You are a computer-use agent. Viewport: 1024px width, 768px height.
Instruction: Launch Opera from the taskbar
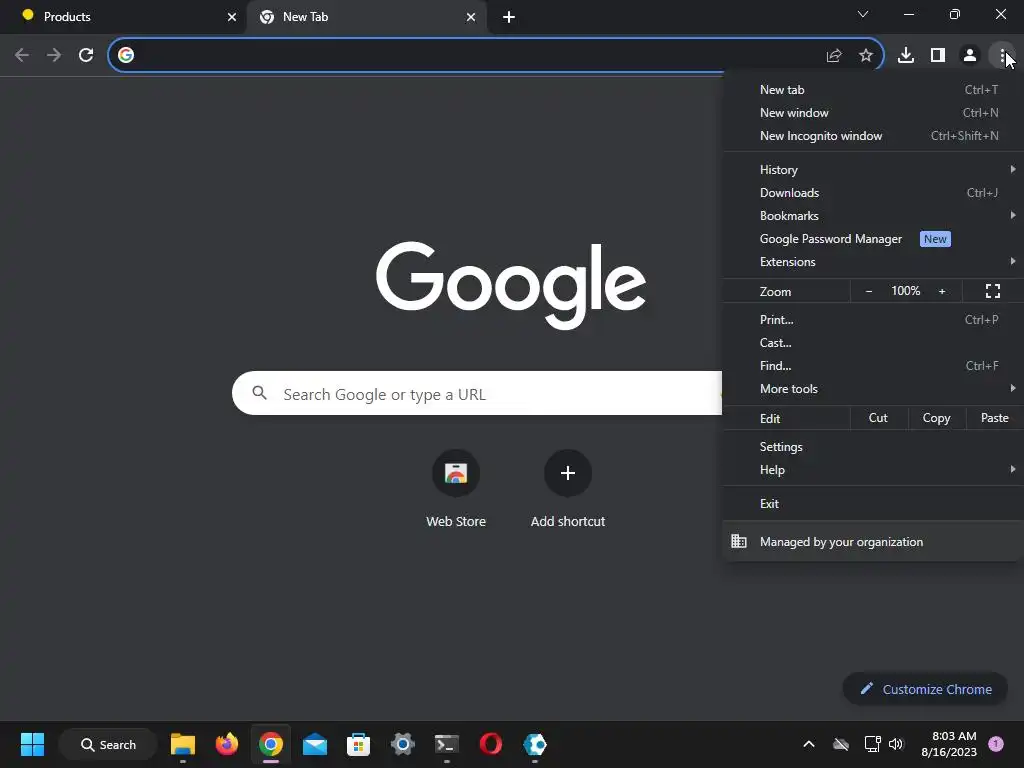490,744
